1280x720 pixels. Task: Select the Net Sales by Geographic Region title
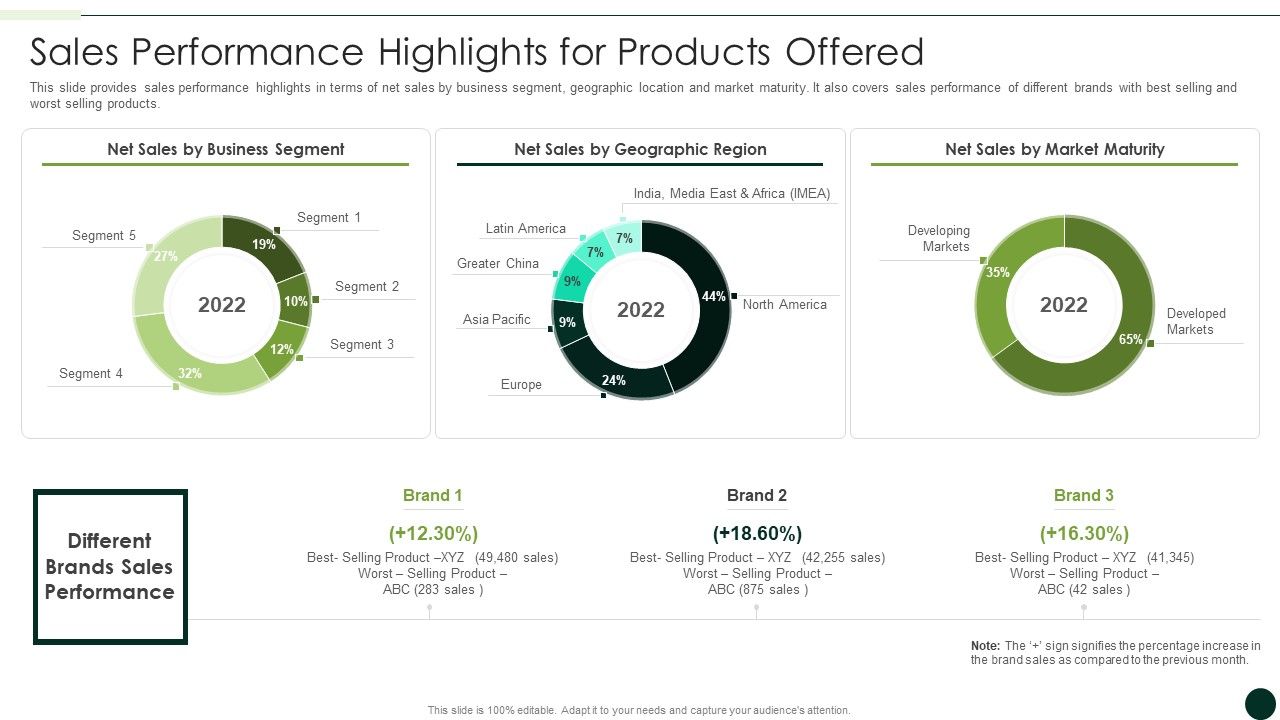coord(640,149)
